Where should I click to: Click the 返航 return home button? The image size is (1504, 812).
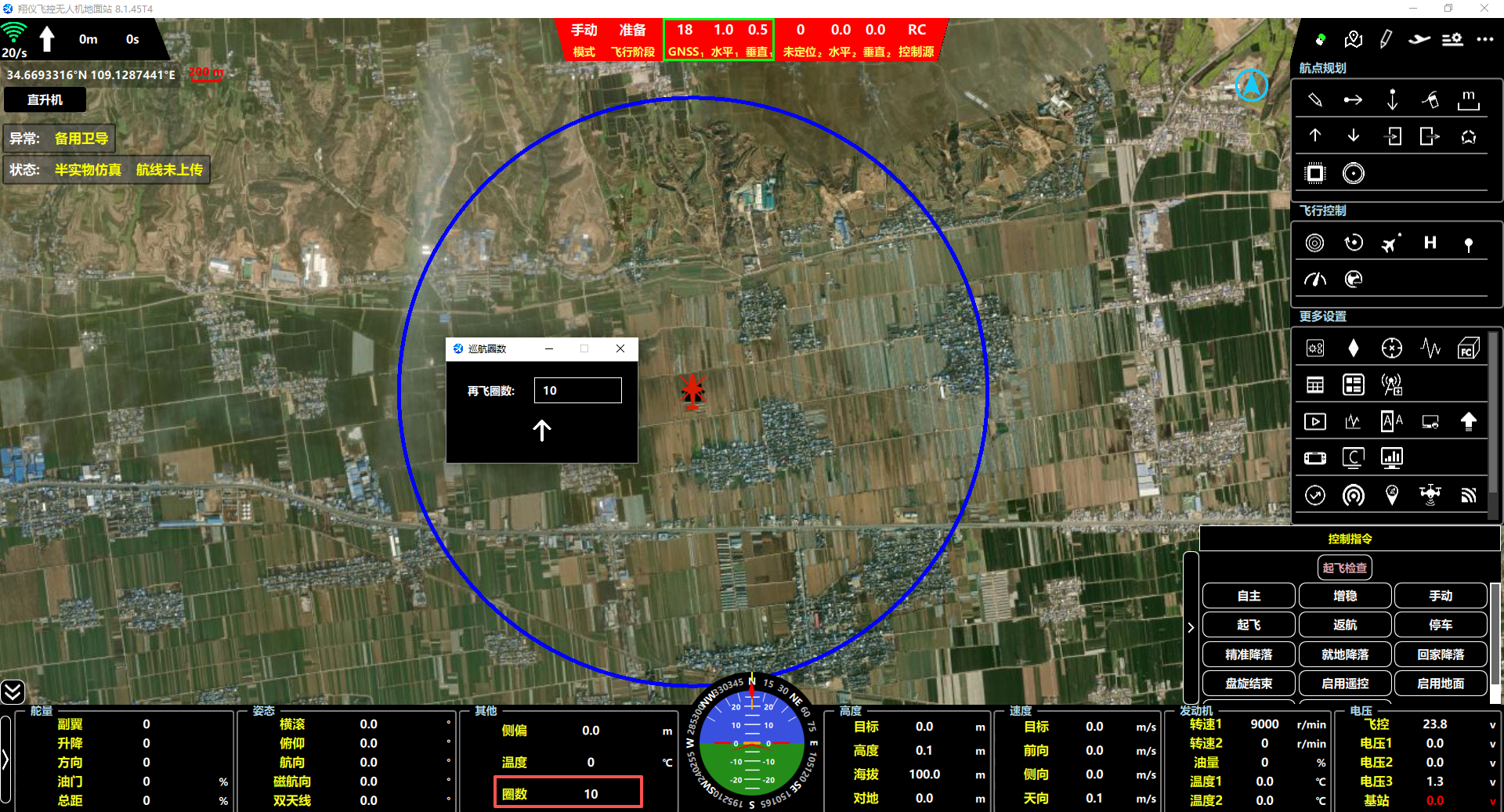pyautogui.click(x=1345, y=625)
